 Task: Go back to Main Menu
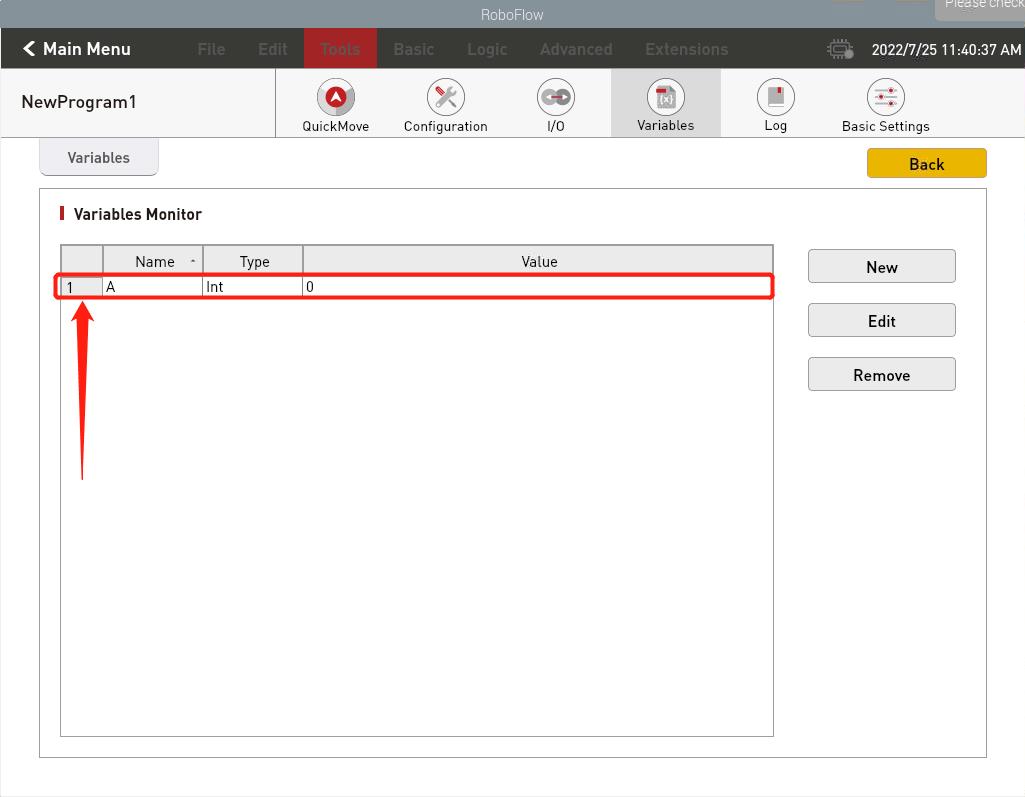pos(77,49)
